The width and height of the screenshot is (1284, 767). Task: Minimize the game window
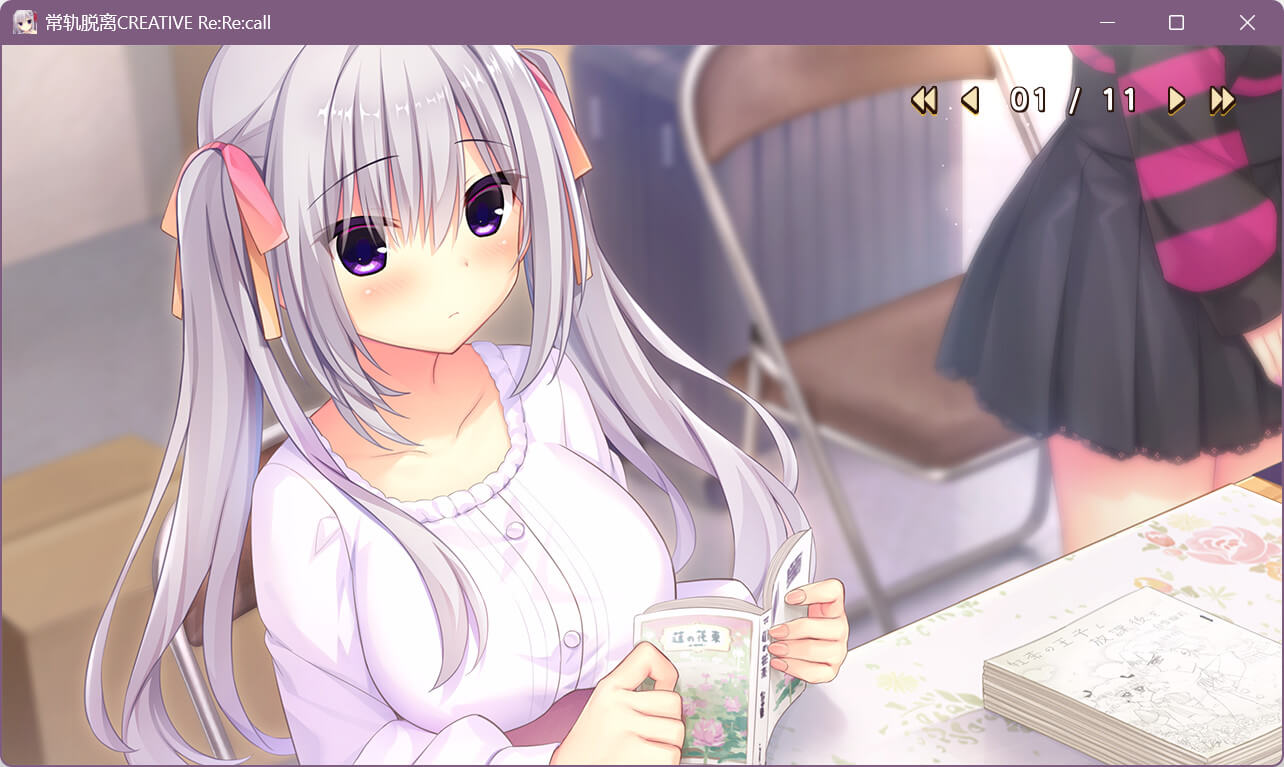1107,22
